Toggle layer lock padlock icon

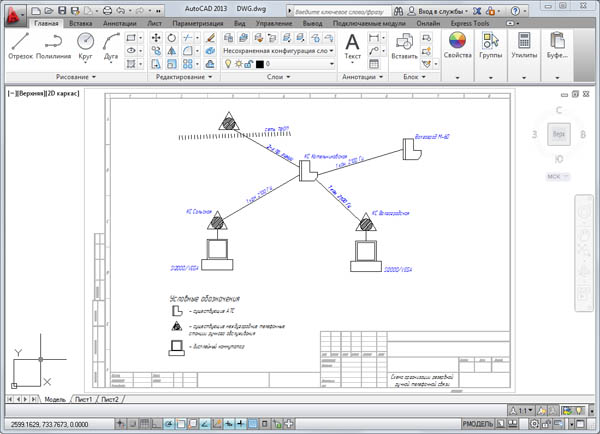(248, 64)
